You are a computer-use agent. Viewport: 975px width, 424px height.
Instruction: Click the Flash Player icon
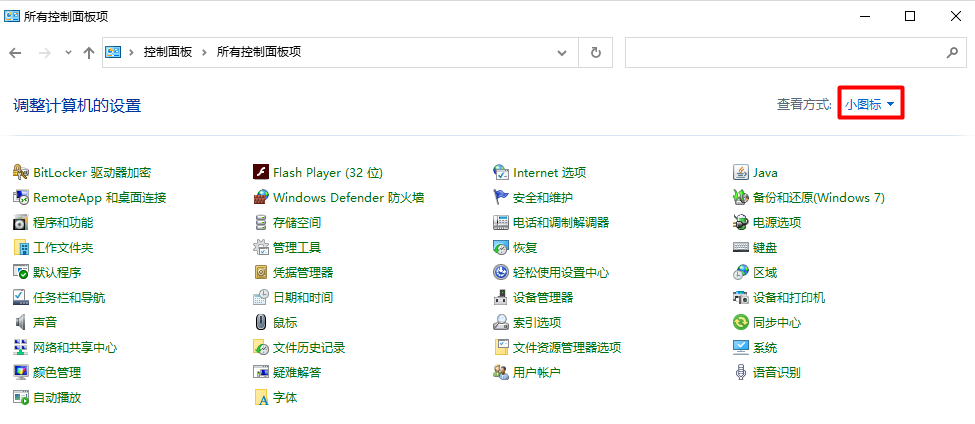[x=261, y=172]
